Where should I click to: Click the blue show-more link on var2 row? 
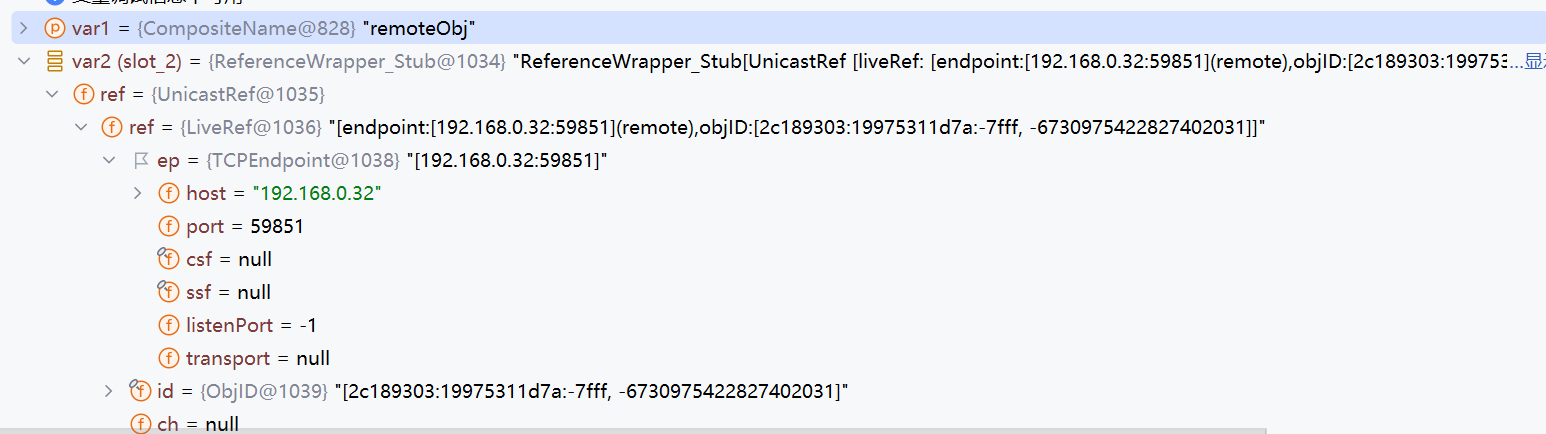(x=1534, y=62)
